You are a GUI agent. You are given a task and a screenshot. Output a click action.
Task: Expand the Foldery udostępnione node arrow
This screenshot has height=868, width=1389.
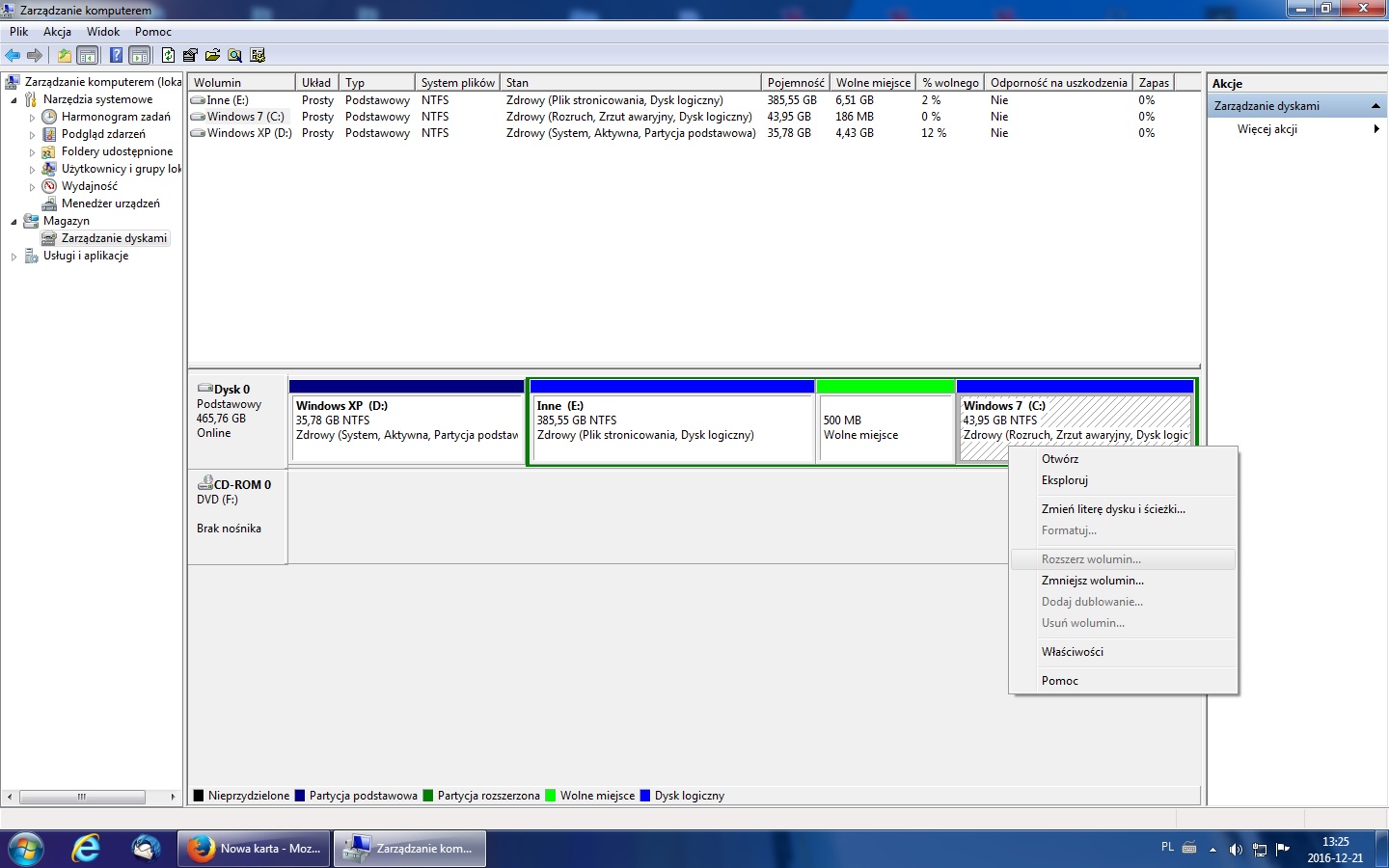32,151
